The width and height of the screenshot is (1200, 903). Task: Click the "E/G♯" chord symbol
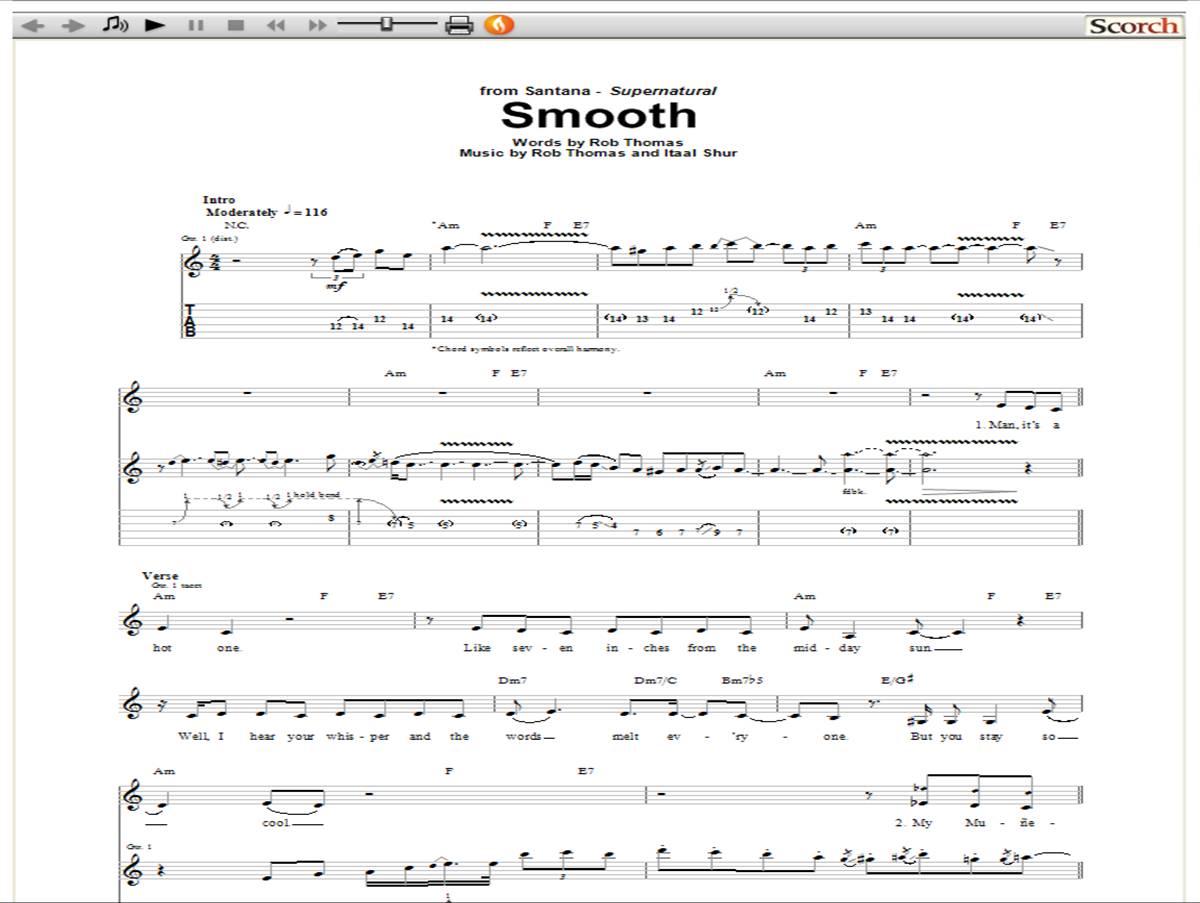pyautogui.click(x=897, y=680)
